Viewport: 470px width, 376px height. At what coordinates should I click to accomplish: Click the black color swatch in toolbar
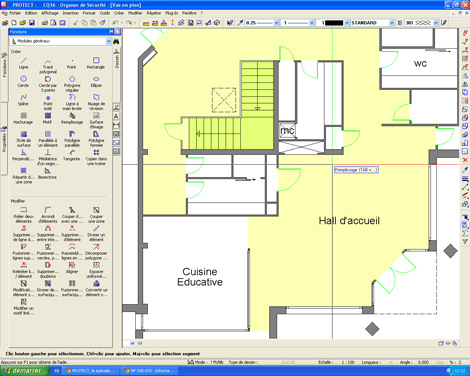pyautogui.click(x=334, y=23)
